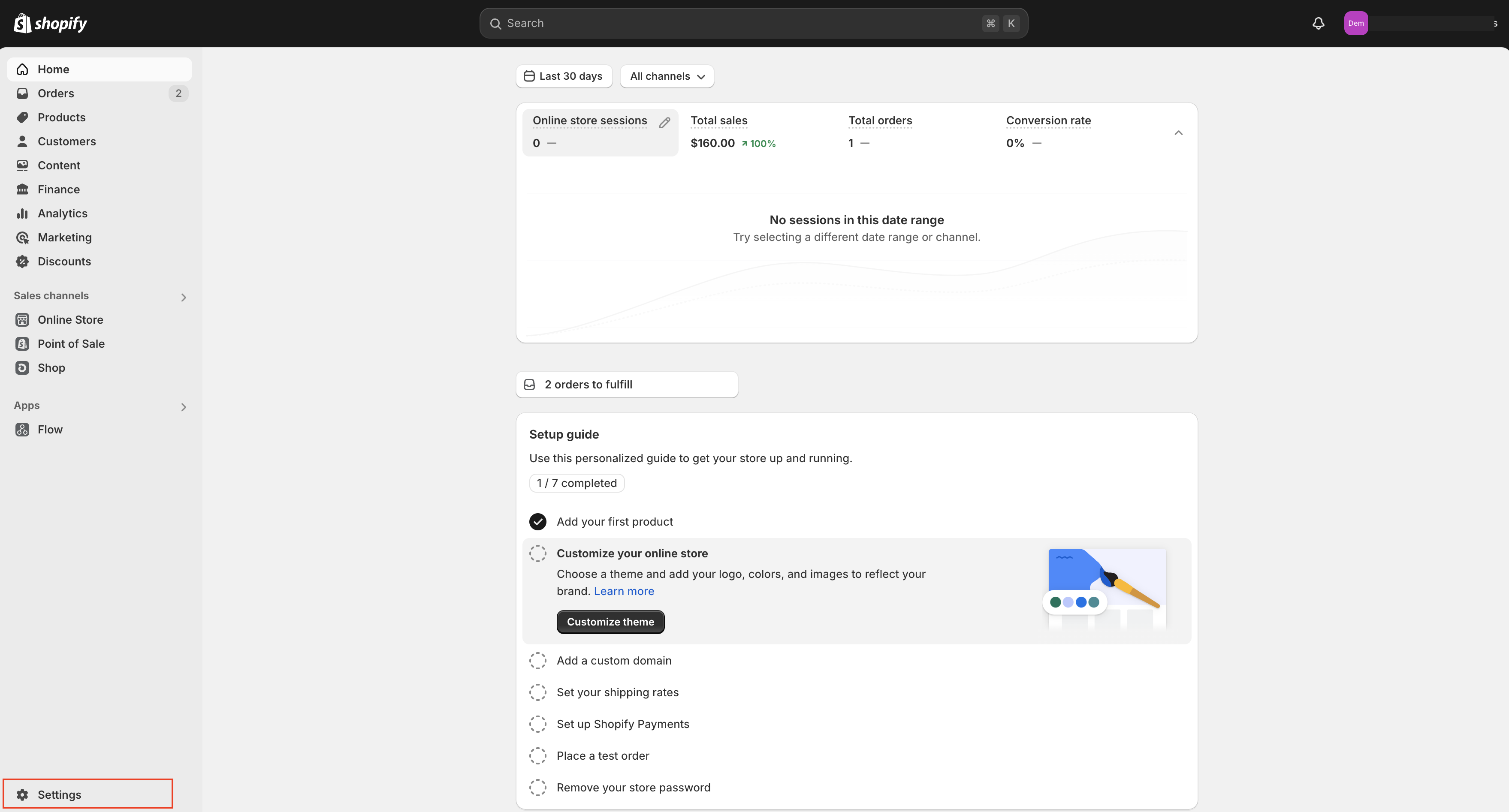Select Last 30 days date filter dropdown
The image size is (1509, 812).
[563, 76]
